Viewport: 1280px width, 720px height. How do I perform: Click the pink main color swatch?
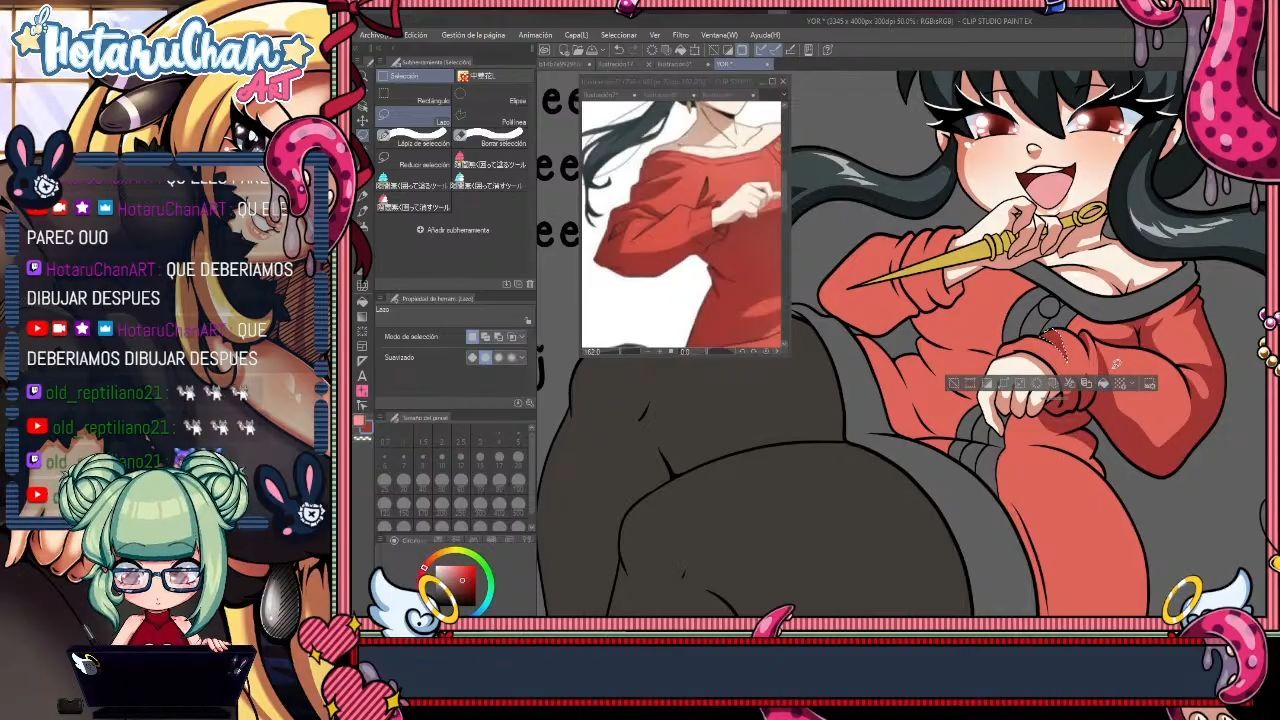(x=360, y=422)
